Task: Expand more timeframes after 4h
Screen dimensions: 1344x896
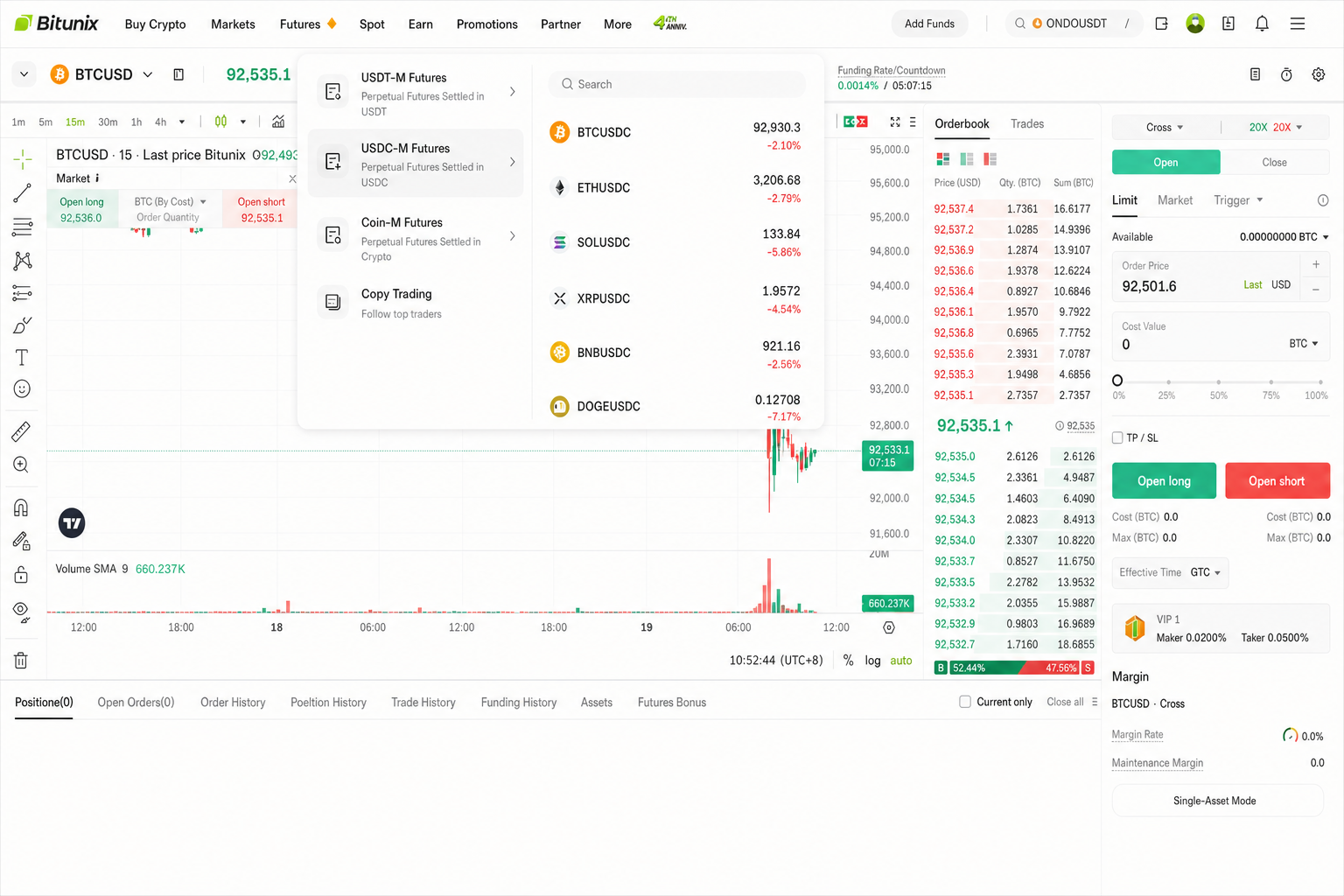Action: [182, 122]
